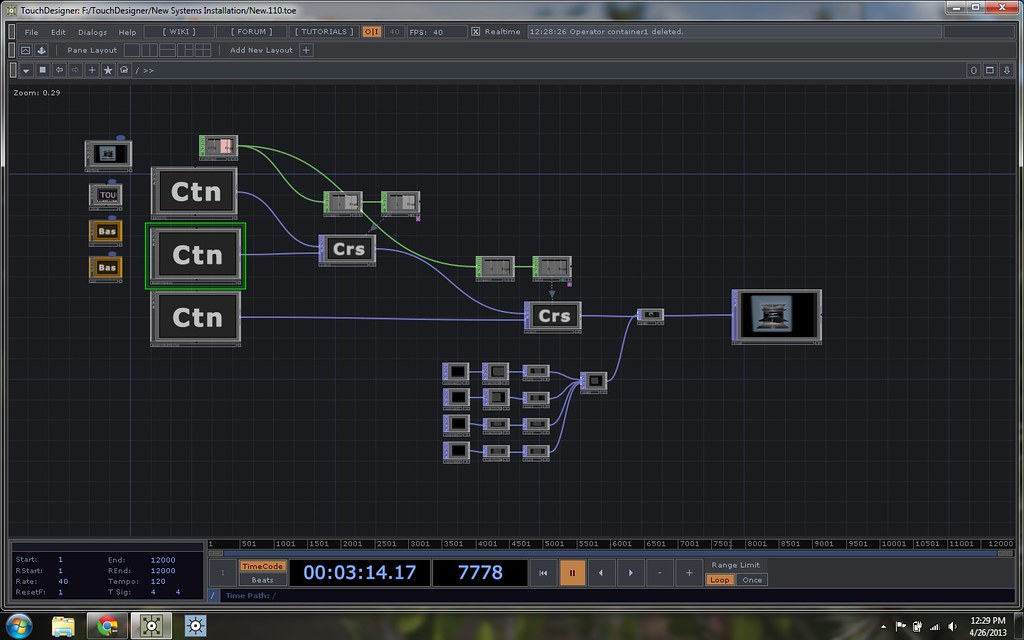Open the Dialogs menu
The height and width of the screenshot is (640, 1024).
click(x=91, y=32)
